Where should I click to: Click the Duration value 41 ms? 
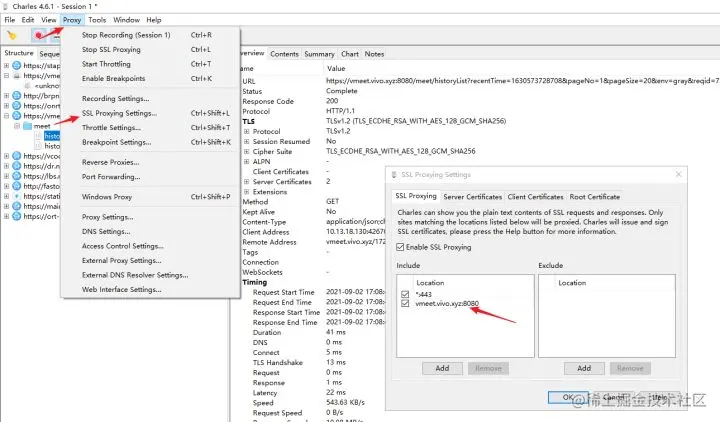pyautogui.click(x=336, y=332)
